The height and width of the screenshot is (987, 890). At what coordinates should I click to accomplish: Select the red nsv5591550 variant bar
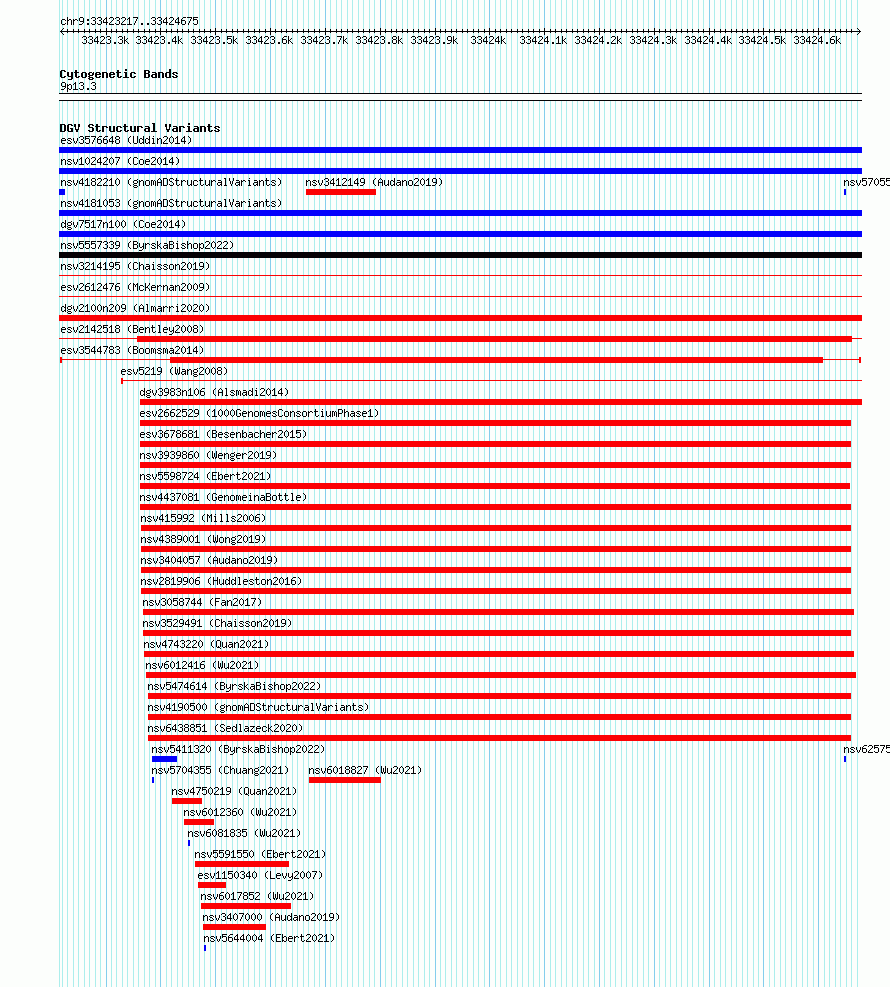pyautogui.click(x=242, y=864)
